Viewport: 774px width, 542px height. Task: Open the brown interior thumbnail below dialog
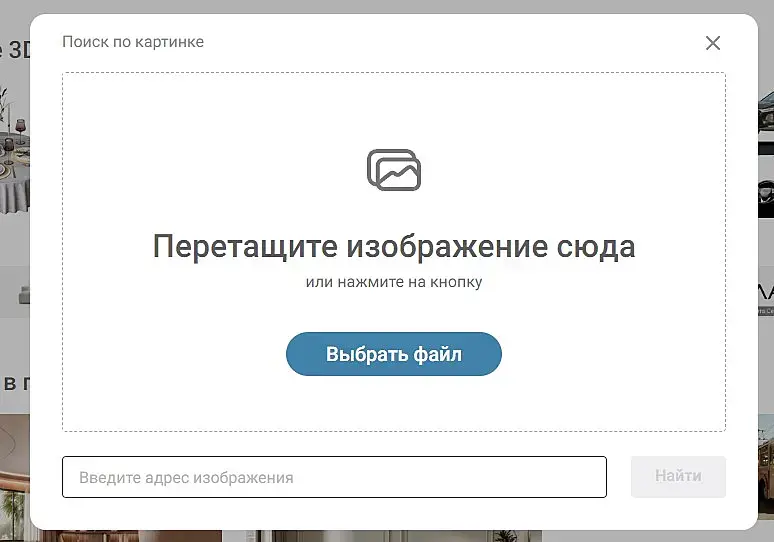coord(132,536)
